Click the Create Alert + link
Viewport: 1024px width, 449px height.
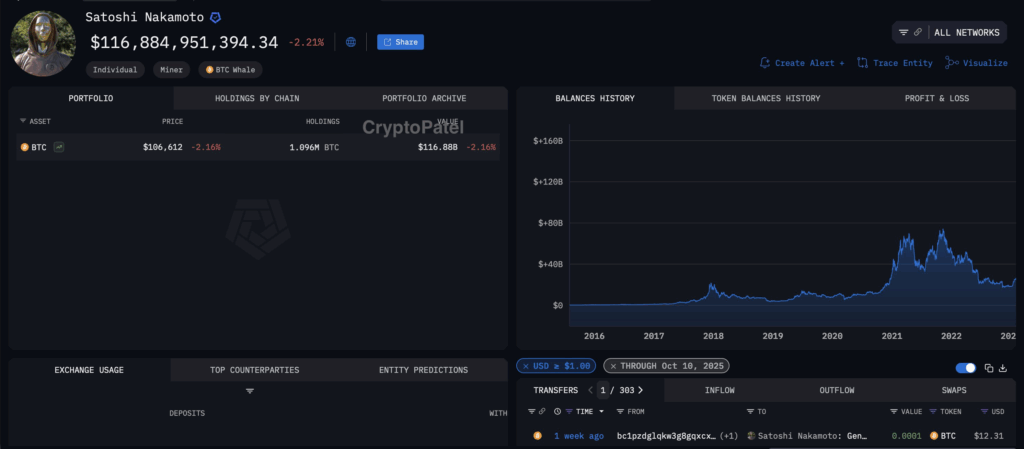(802, 63)
